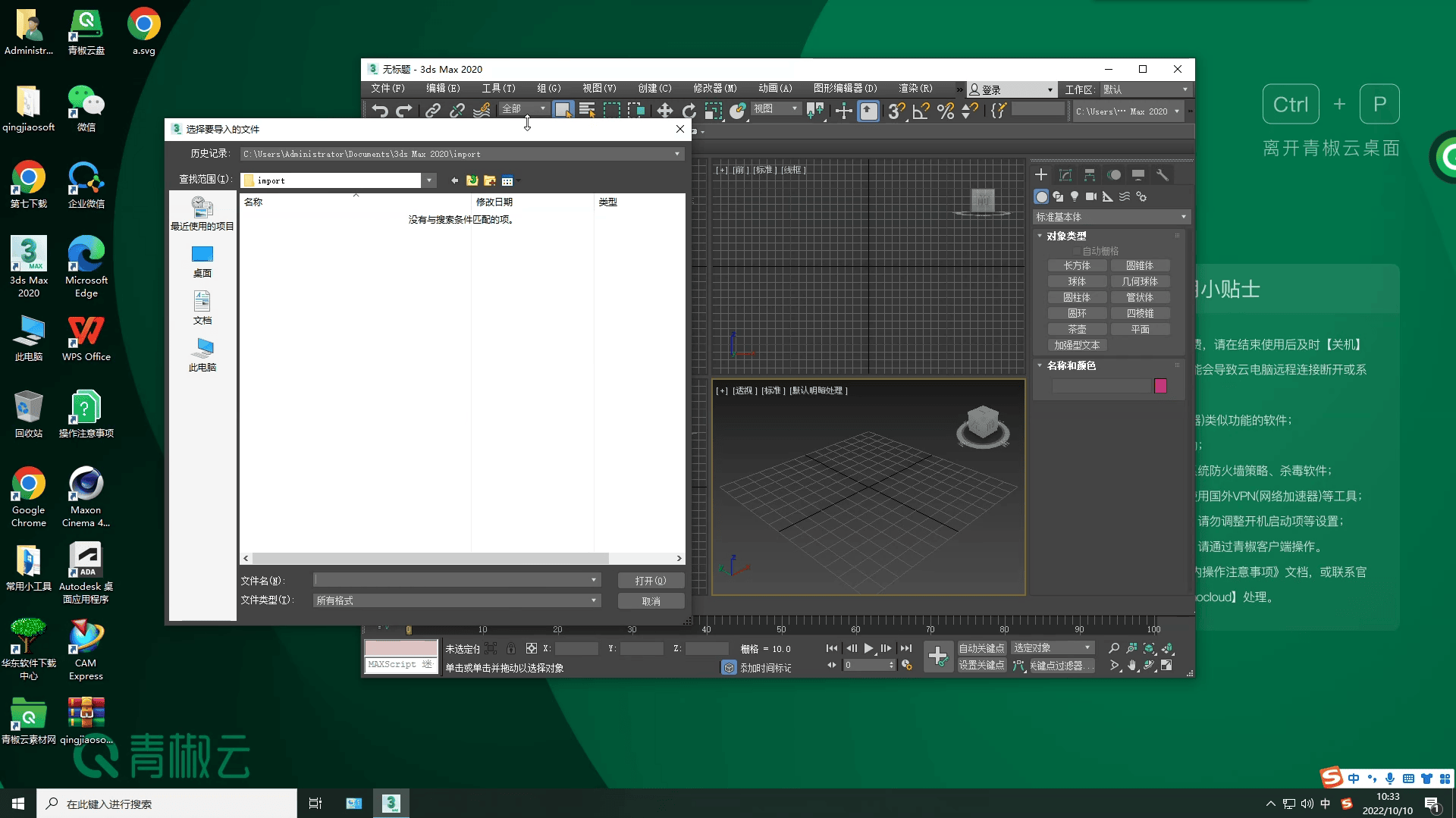Toggle Percent Snap in main toolbar
Screen dimensions: 1456x818
pos(946,111)
